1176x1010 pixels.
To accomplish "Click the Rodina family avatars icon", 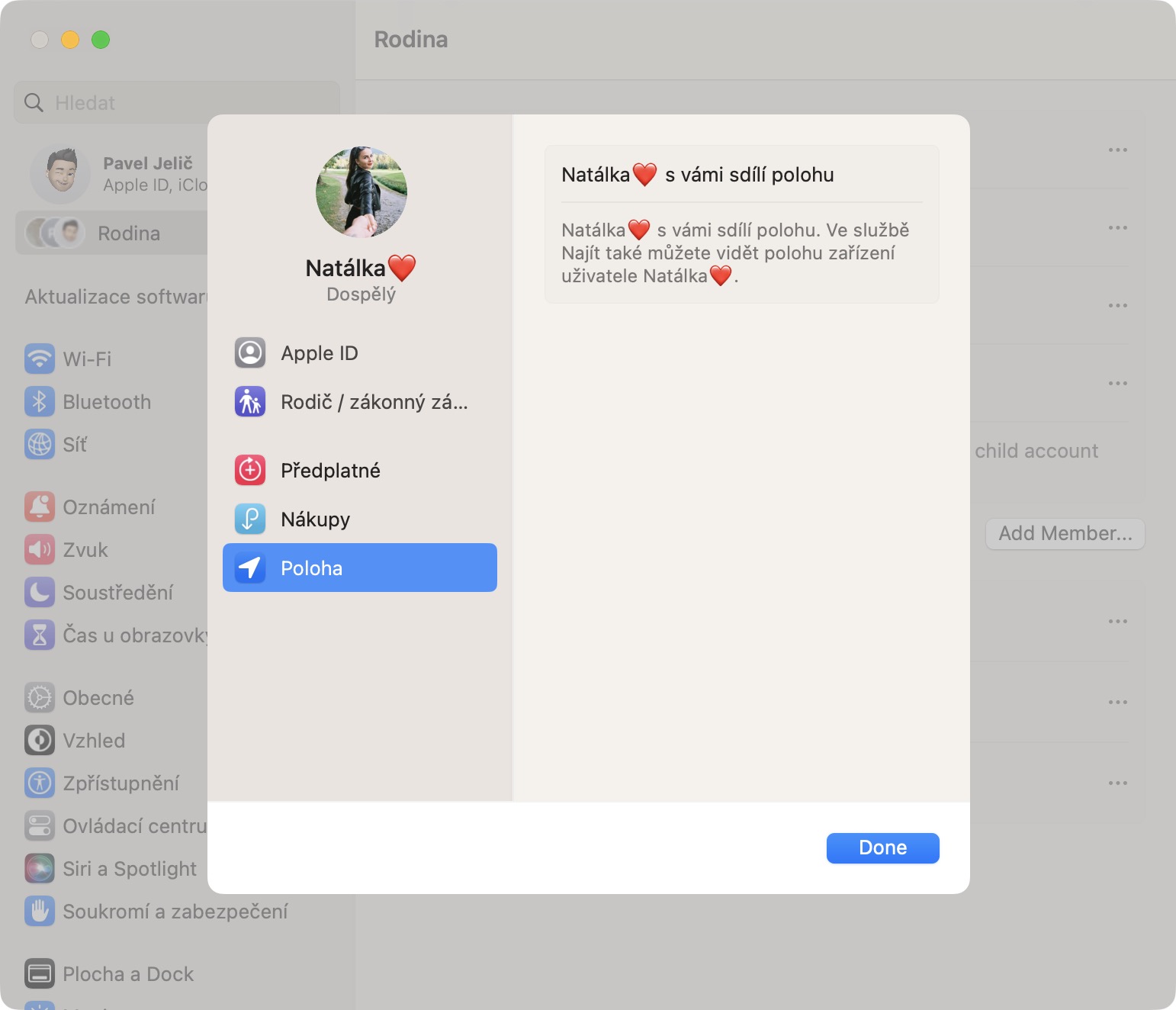I will coord(54,233).
